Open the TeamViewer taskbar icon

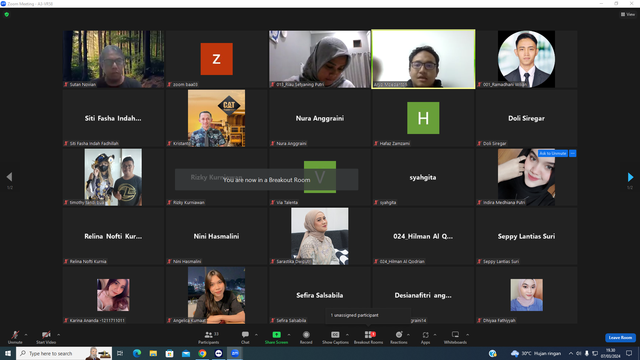[218, 353]
